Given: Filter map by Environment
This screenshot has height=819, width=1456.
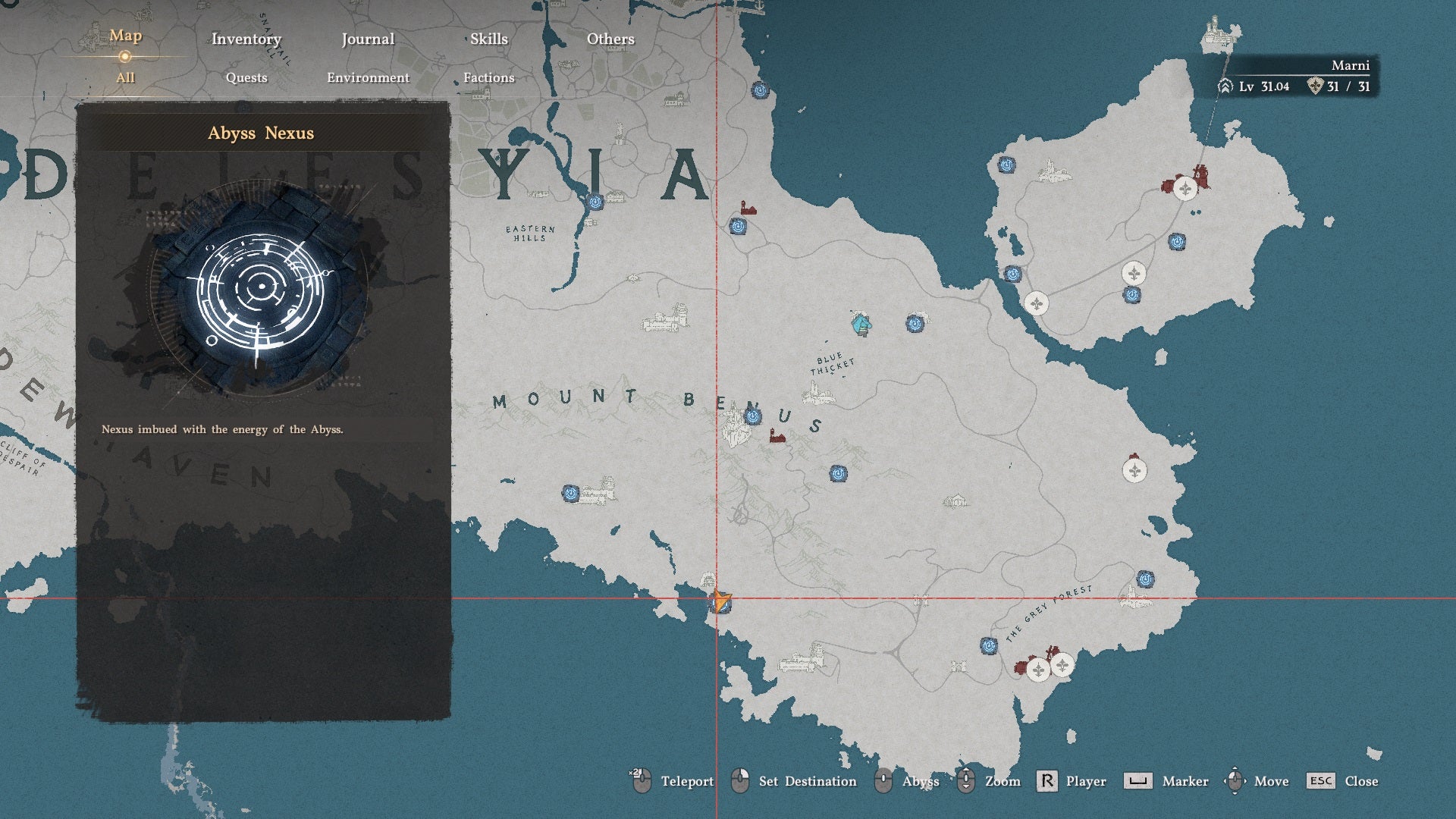Looking at the screenshot, I should (369, 77).
